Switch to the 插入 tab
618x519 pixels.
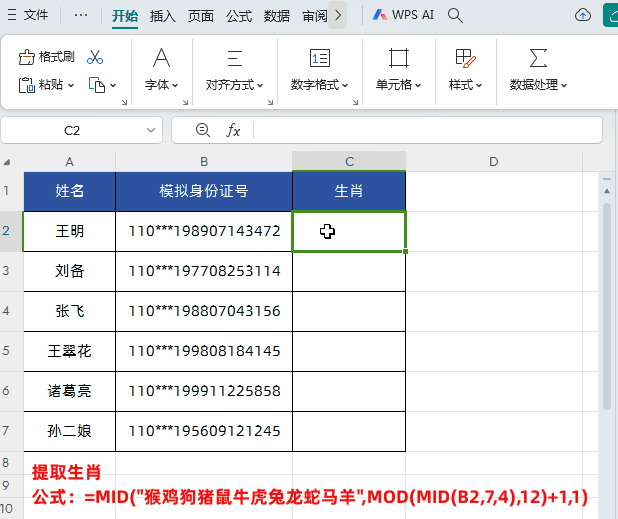click(x=162, y=16)
